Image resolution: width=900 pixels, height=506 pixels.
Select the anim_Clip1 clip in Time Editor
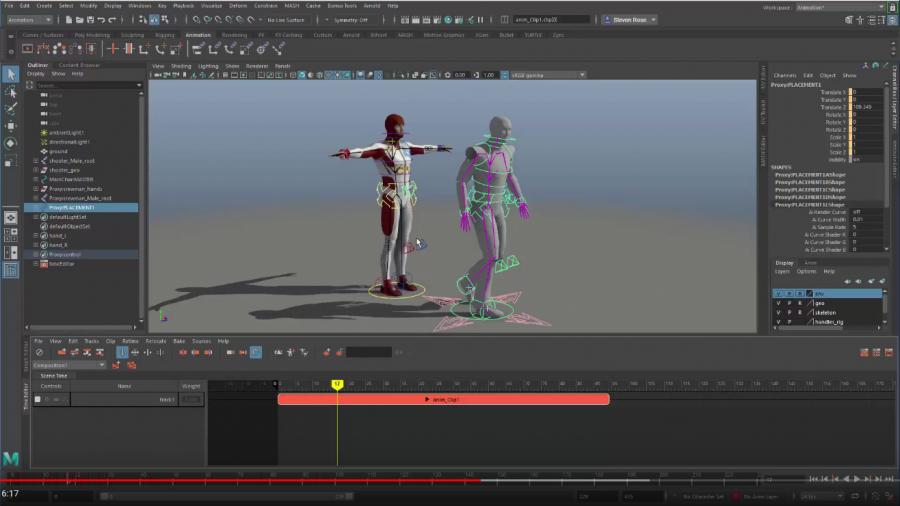pyautogui.click(x=443, y=399)
